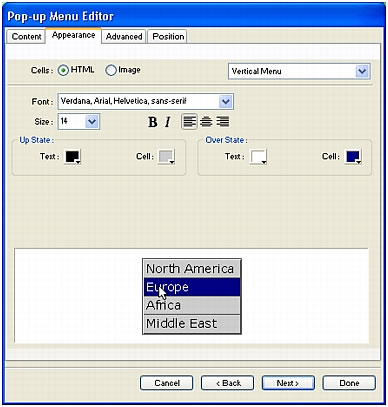Click the Back button
Image resolution: width=388 pixels, height=407 pixels.
click(227, 383)
